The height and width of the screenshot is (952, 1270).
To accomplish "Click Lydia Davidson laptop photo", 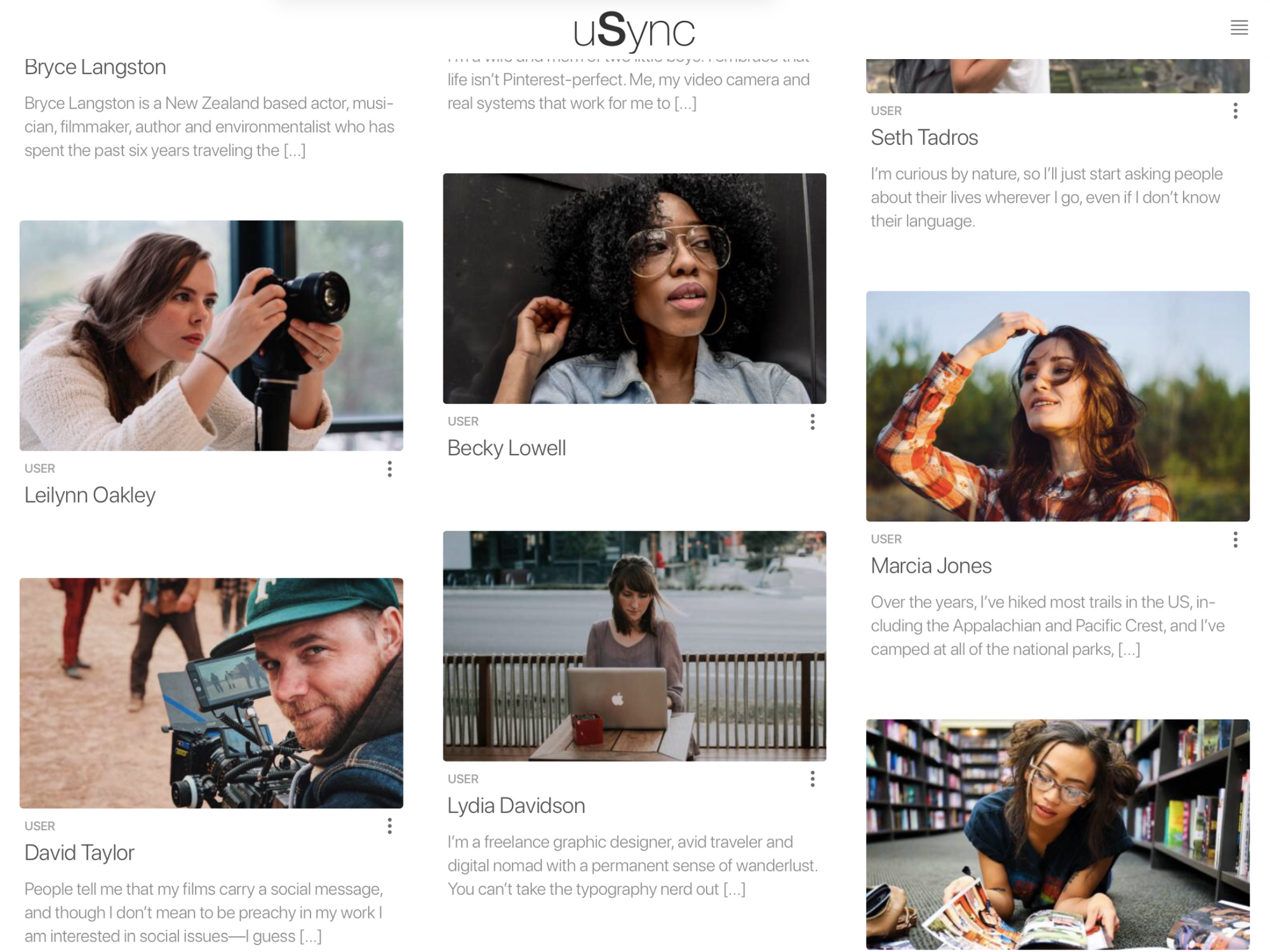I will tap(634, 645).
